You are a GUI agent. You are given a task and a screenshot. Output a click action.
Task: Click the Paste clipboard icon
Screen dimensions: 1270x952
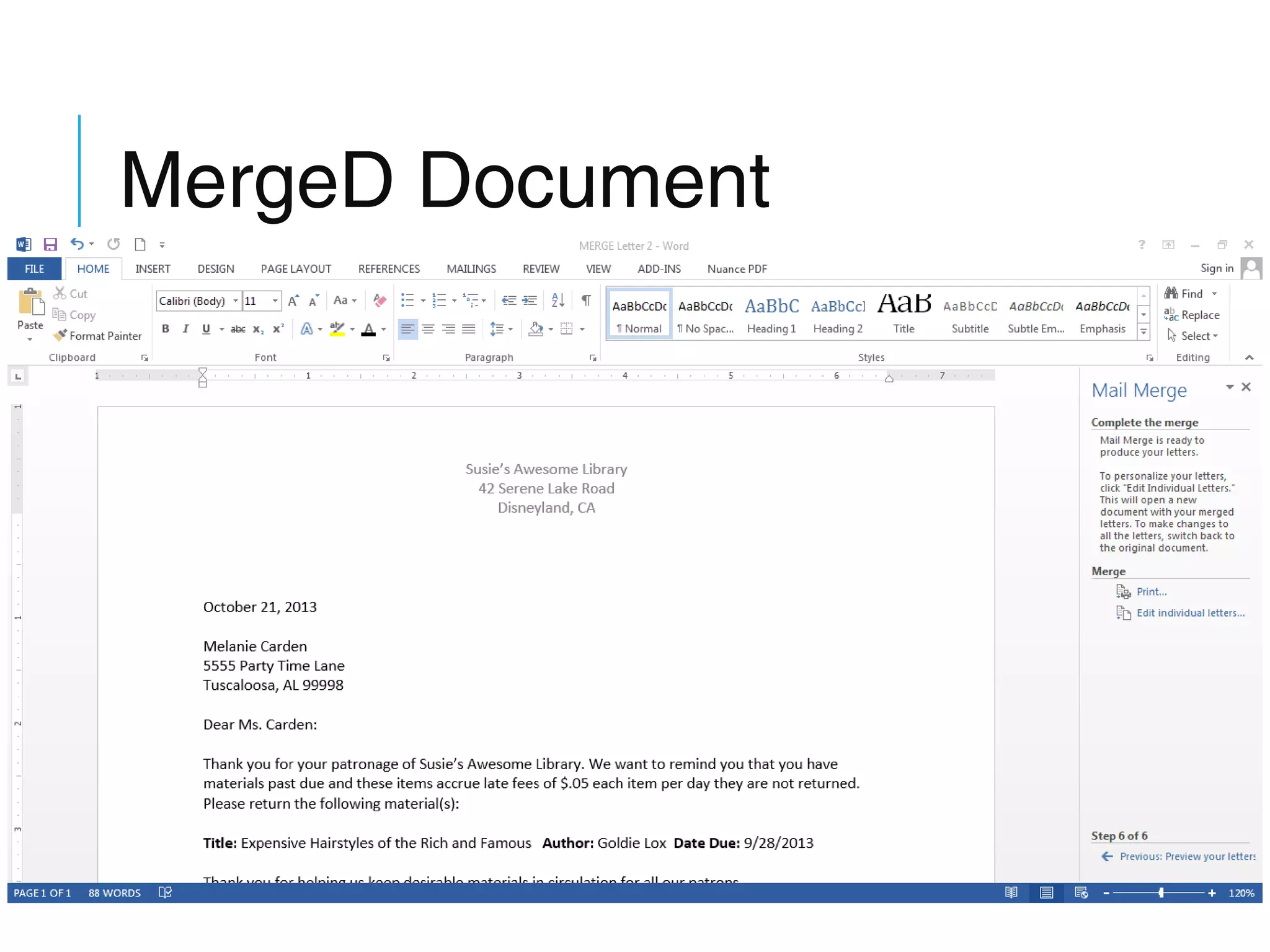point(31,303)
